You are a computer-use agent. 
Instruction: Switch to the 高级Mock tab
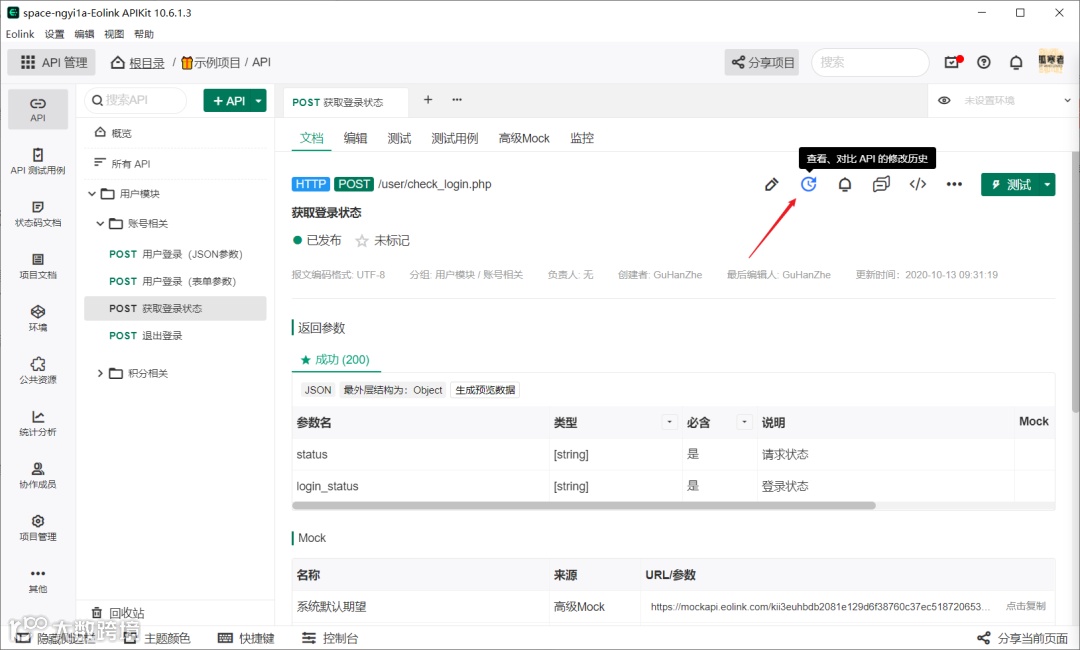tap(524, 138)
